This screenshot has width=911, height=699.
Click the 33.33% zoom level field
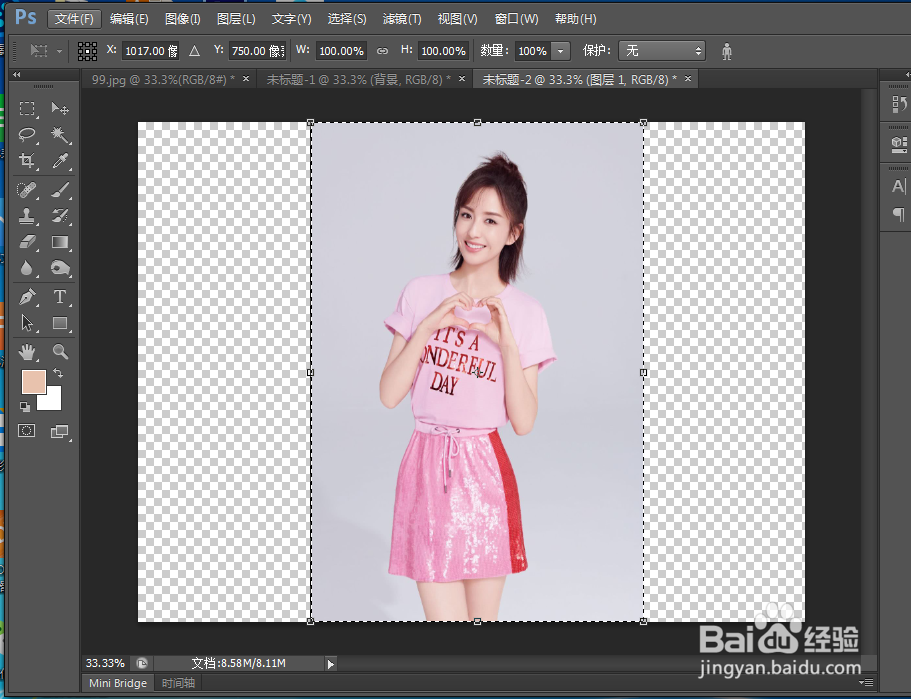click(105, 664)
